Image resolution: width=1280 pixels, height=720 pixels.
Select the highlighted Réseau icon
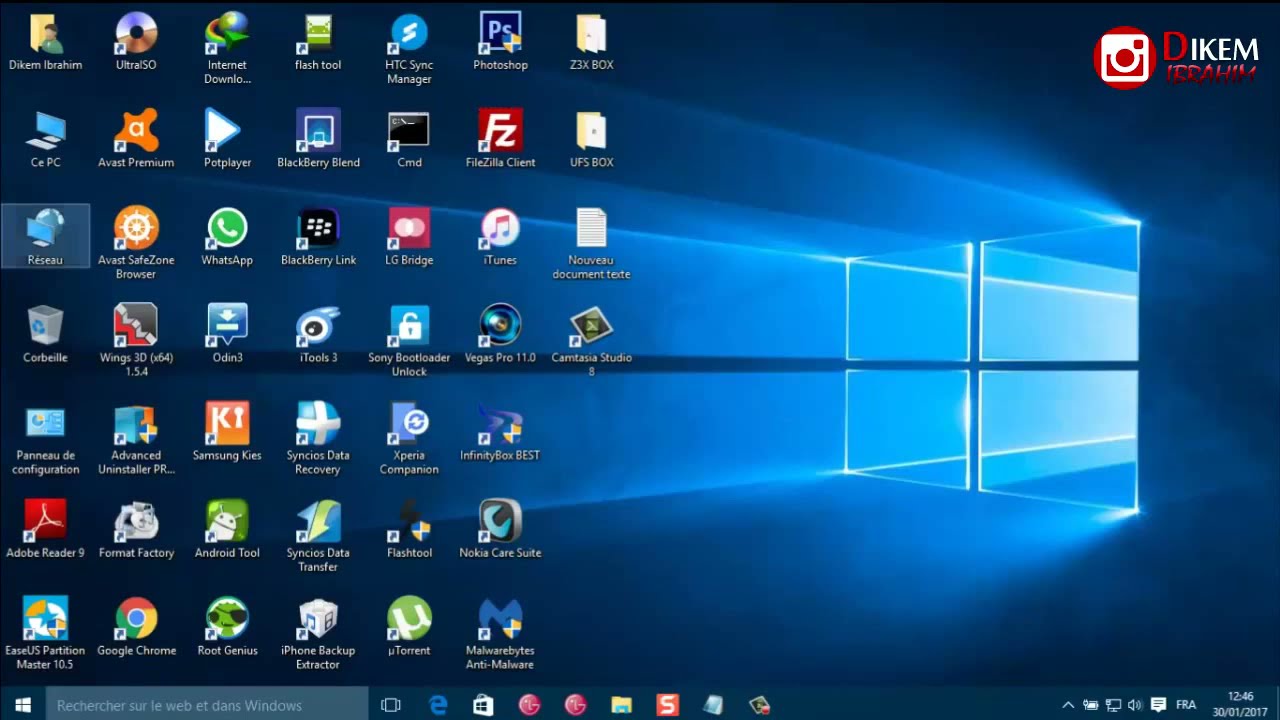(45, 236)
